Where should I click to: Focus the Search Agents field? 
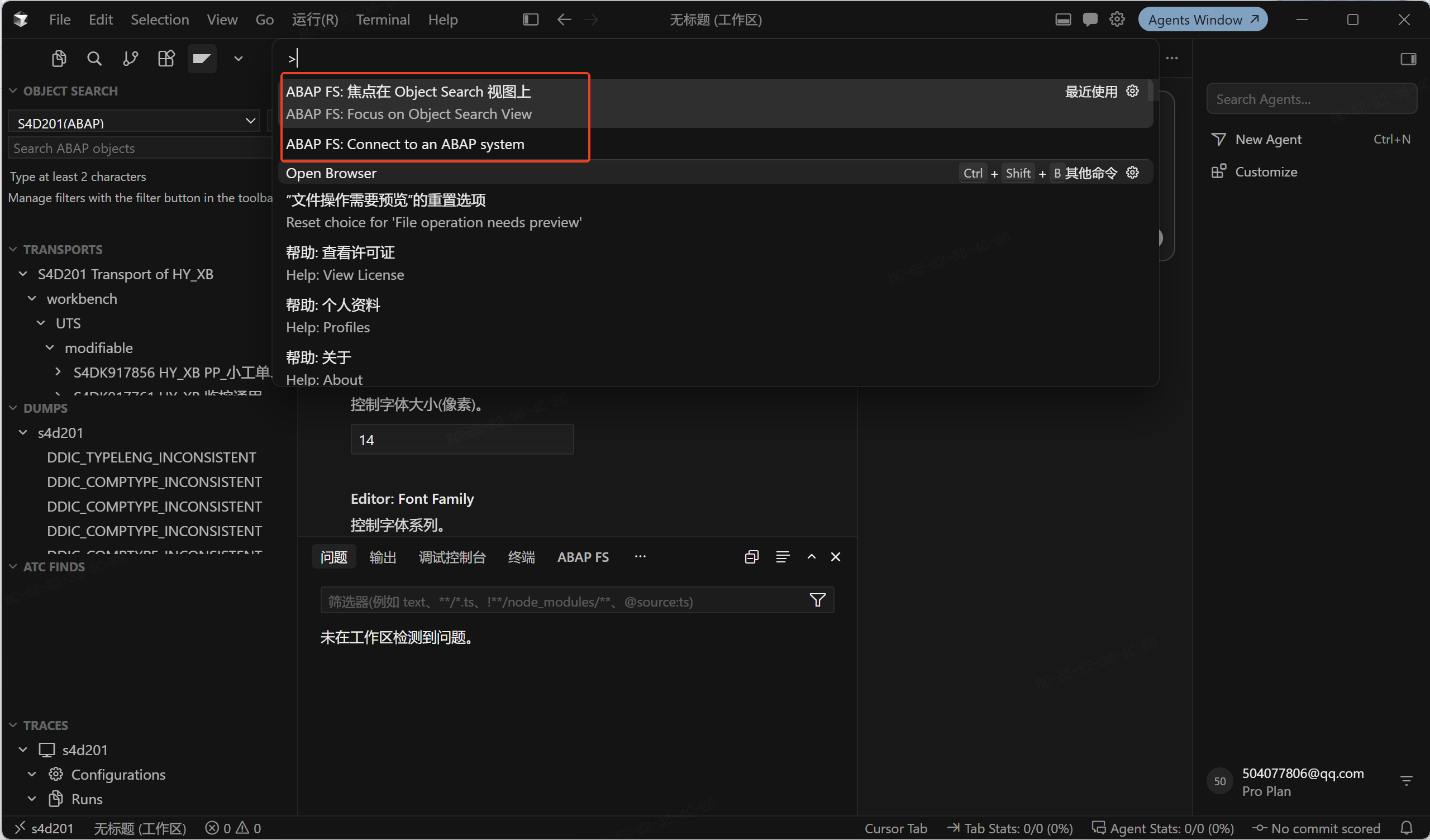point(1312,99)
